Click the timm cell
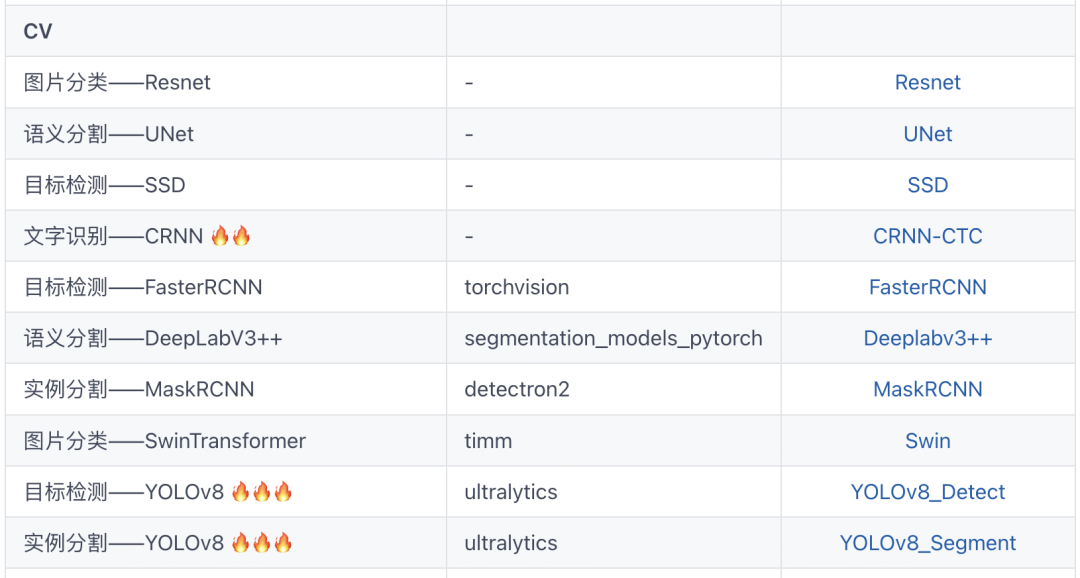The image size is (1080, 578). click(488, 441)
